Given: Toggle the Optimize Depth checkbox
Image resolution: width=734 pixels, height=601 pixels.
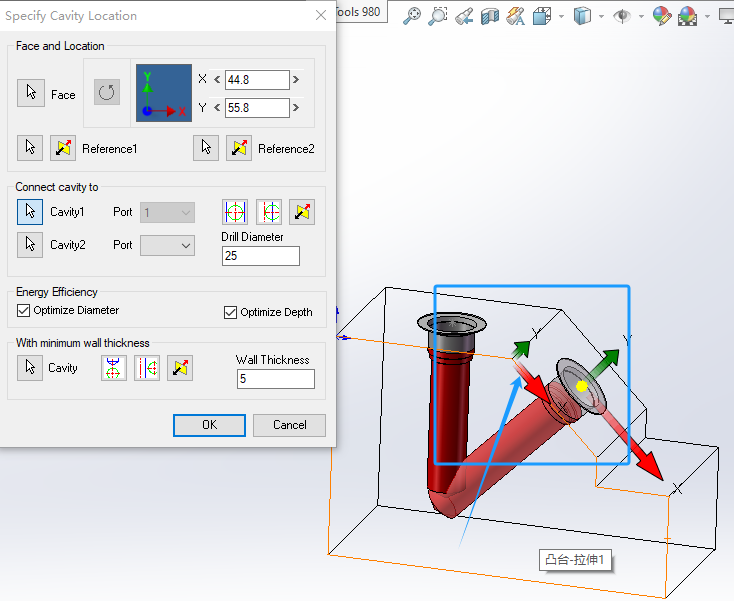Looking at the screenshot, I should click(x=230, y=312).
